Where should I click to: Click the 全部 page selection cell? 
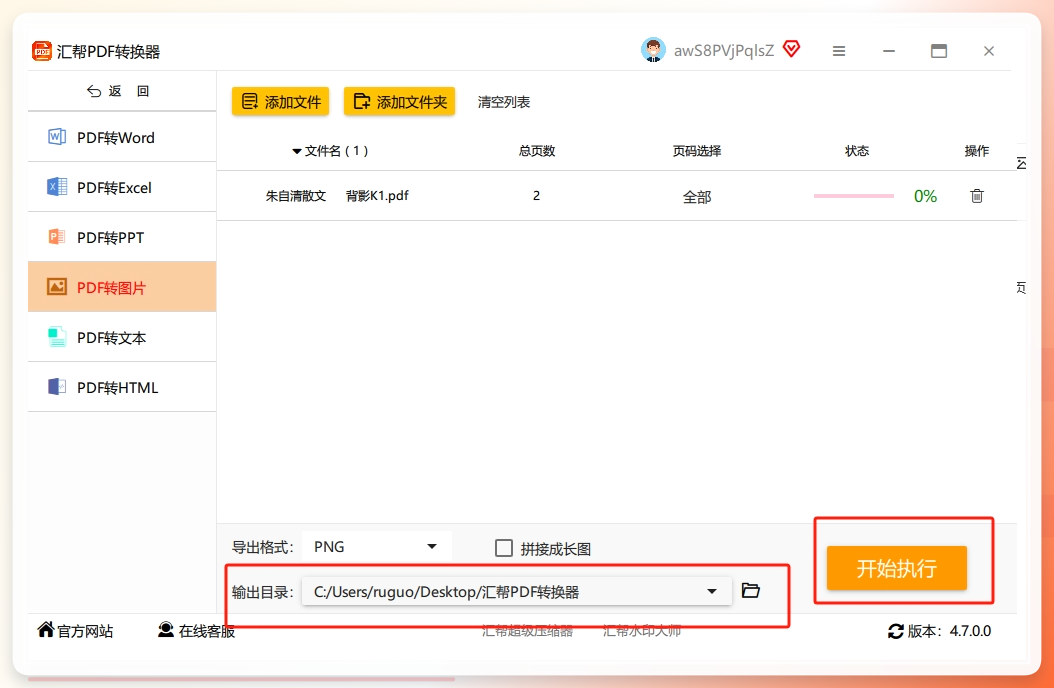point(697,197)
